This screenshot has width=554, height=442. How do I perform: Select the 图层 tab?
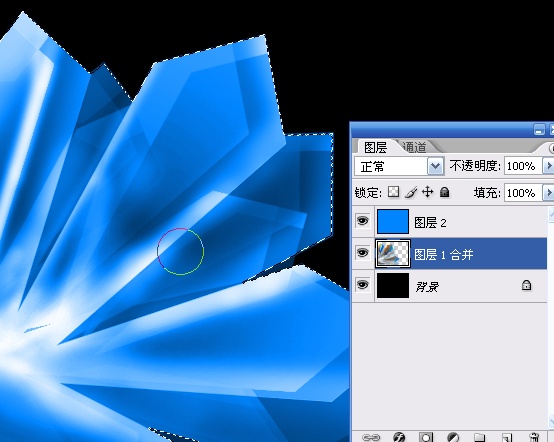tap(375, 147)
